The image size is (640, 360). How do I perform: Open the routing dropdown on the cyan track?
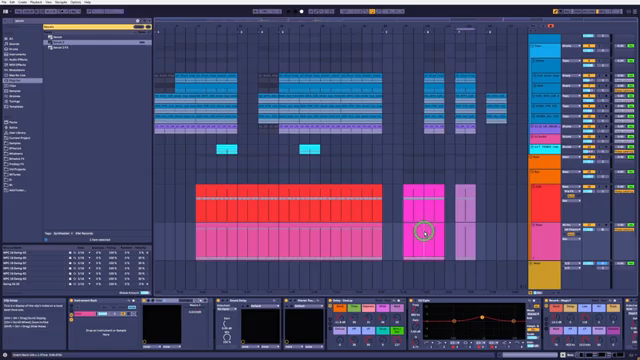pos(571,147)
